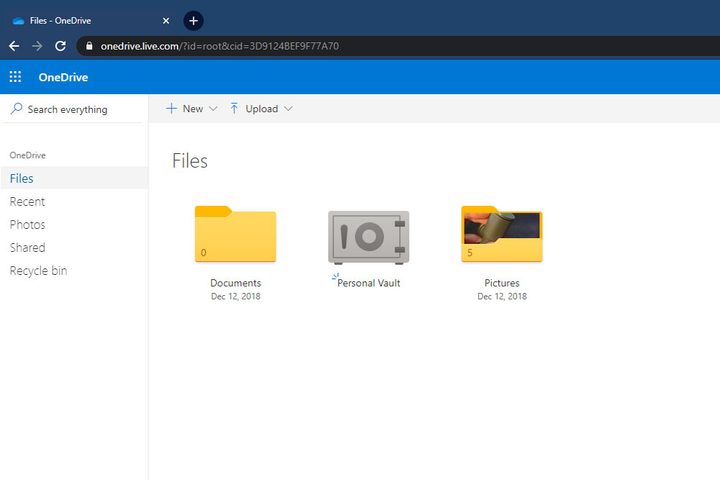Click the browser forward arrow
This screenshot has height=480, width=720.
point(37,46)
